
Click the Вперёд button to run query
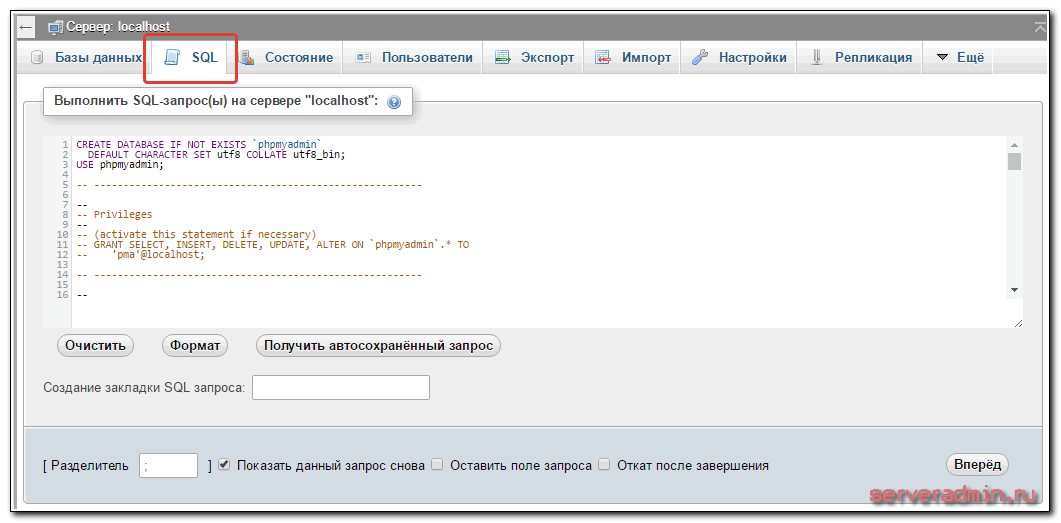pos(977,465)
